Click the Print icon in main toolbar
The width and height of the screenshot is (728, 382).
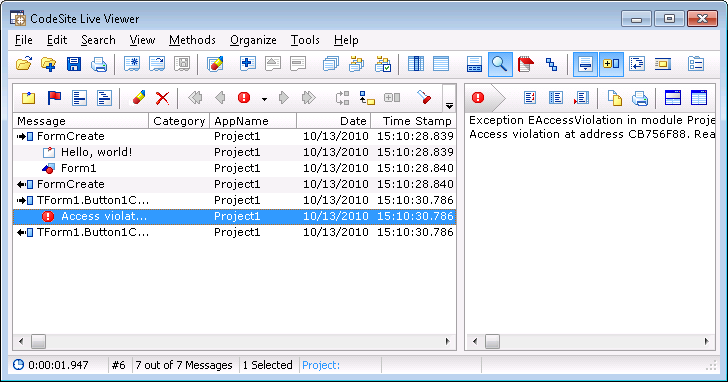point(98,64)
